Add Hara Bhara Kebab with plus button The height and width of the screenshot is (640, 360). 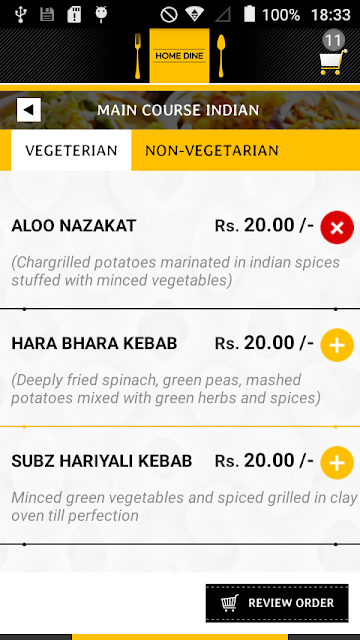coord(337,345)
